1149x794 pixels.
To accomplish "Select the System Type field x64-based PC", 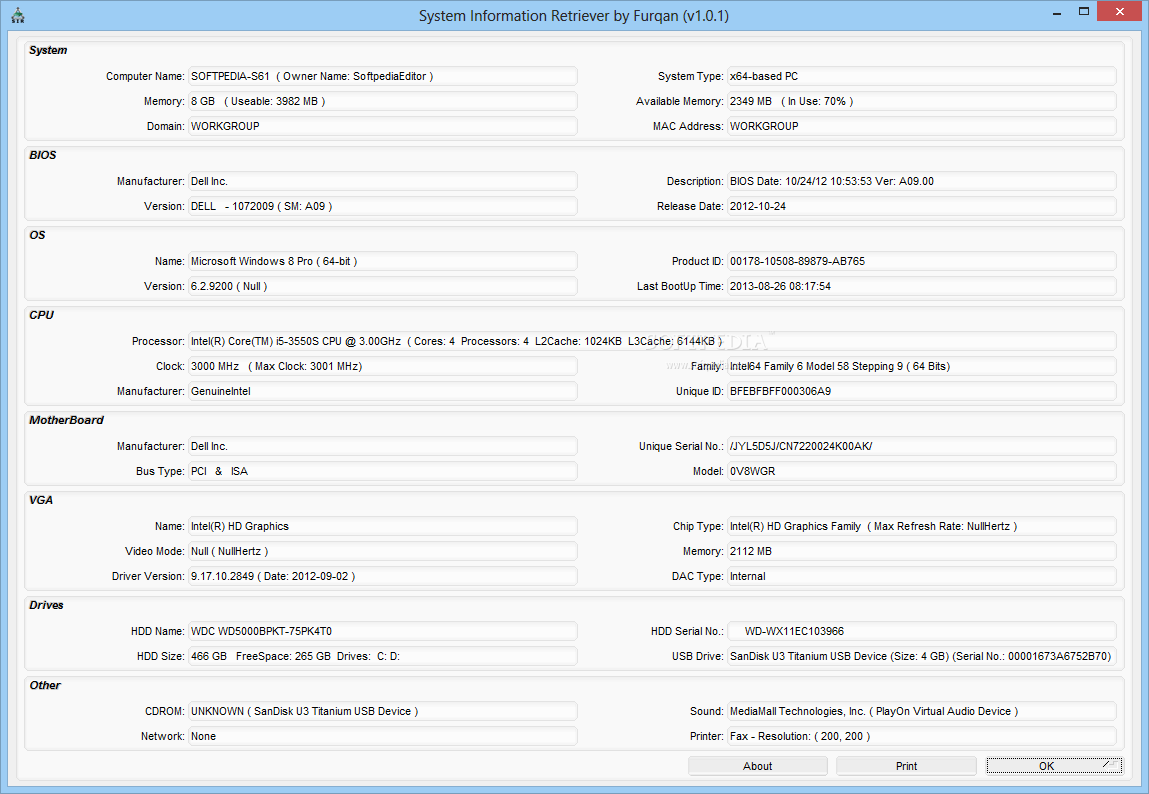I will pyautogui.click(x=922, y=76).
